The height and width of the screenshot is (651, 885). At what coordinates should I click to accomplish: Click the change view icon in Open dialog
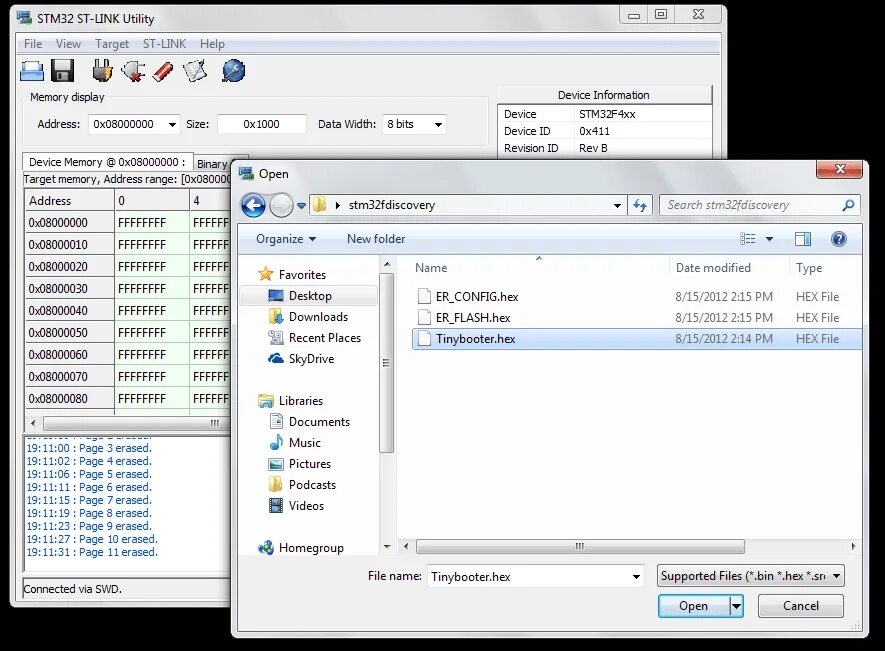(748, 239)
